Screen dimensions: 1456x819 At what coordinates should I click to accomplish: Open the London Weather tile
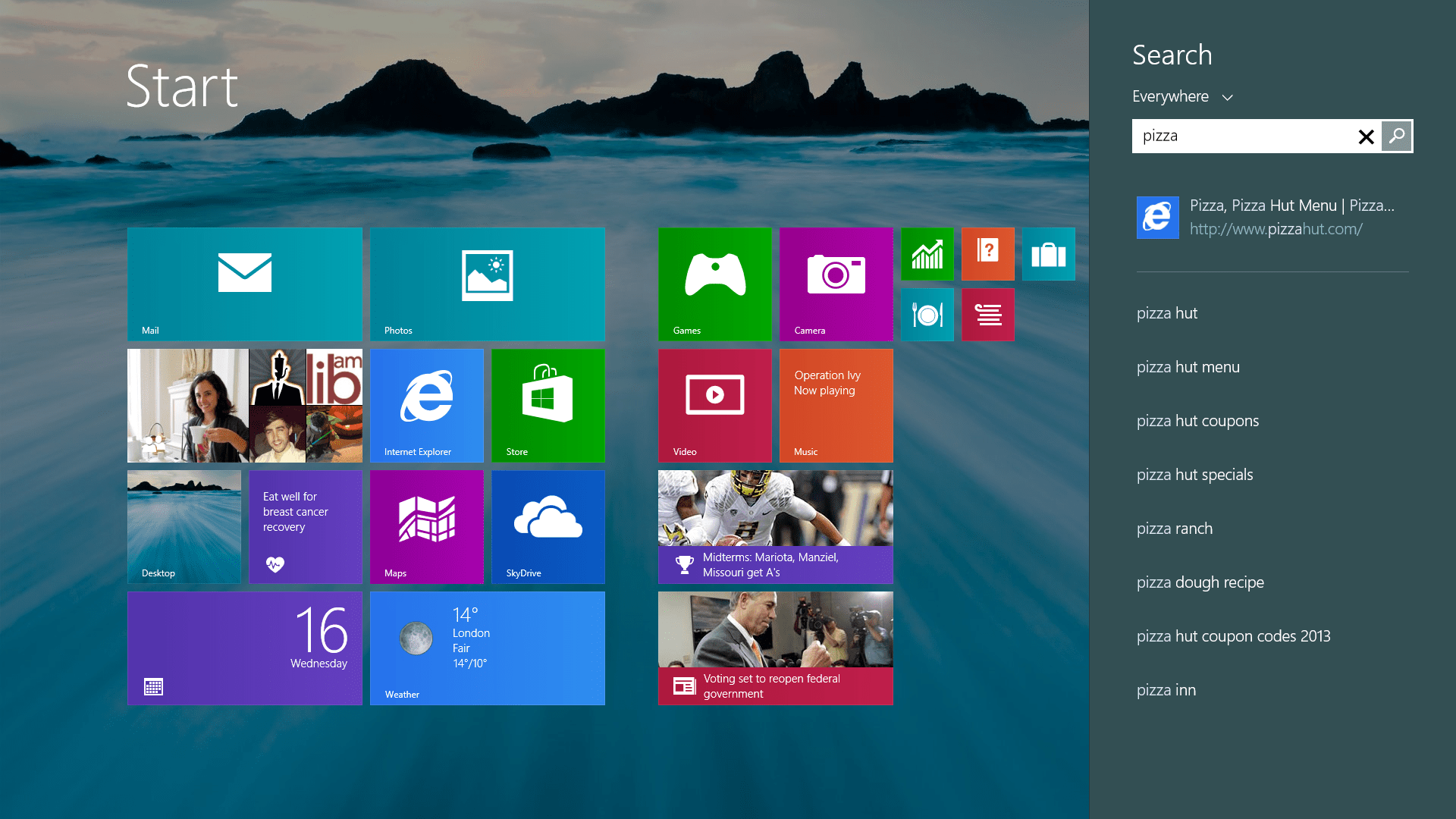pyautogui.click(x=487, y=648)
